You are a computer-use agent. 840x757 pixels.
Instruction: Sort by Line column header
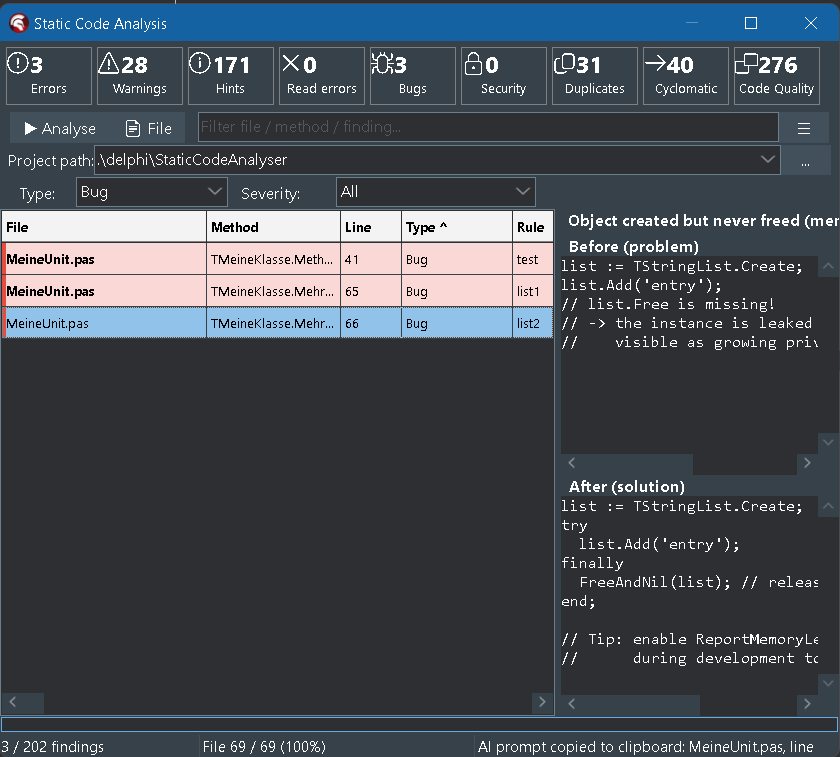pyautogui.click(x=371, y=227)
